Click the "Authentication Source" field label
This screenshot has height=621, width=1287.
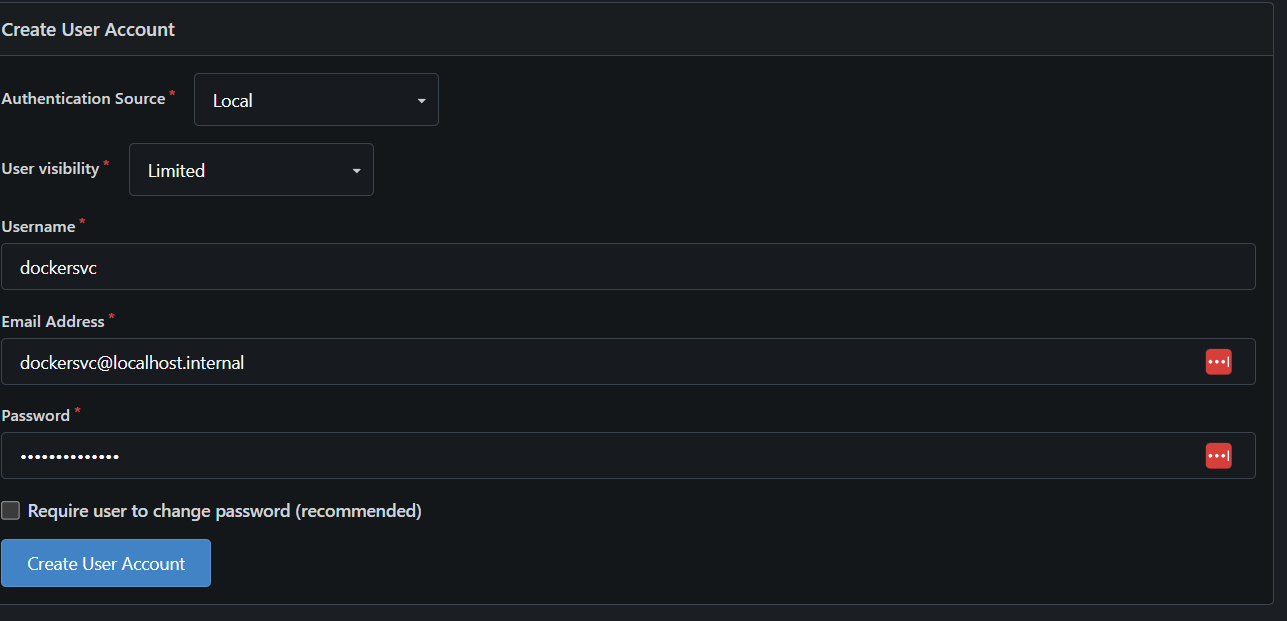84,99
